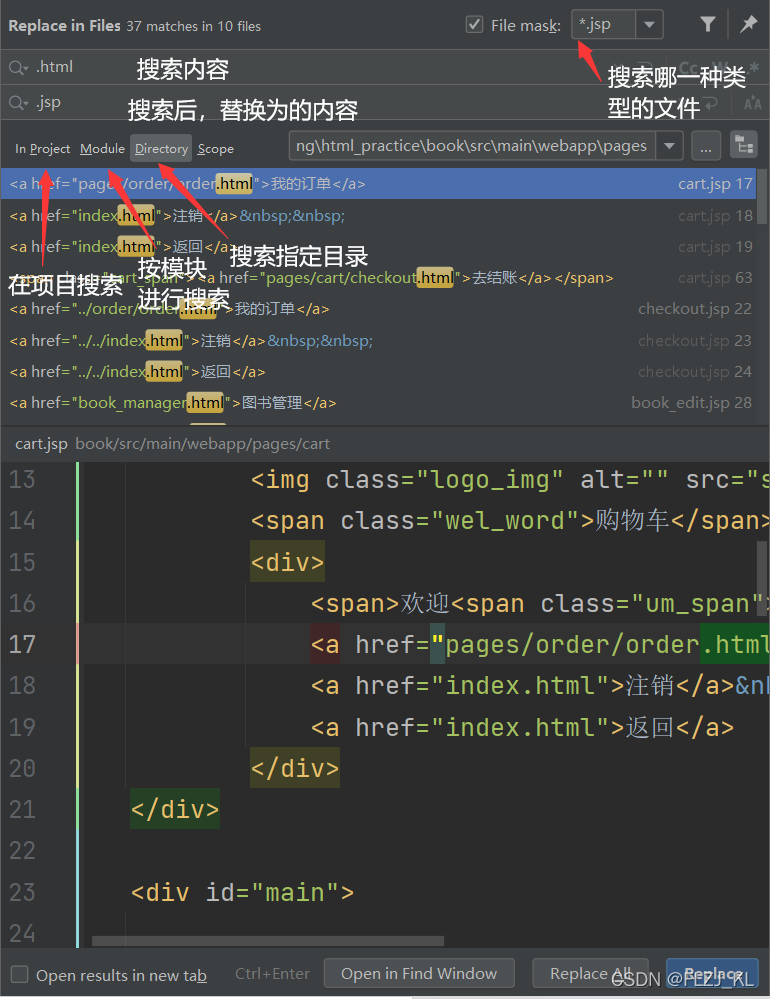Image resolution: width=770 pixels, height=999 pixels.
Task: Click line number 17 in preview gutter
Action: coord(22,644)
